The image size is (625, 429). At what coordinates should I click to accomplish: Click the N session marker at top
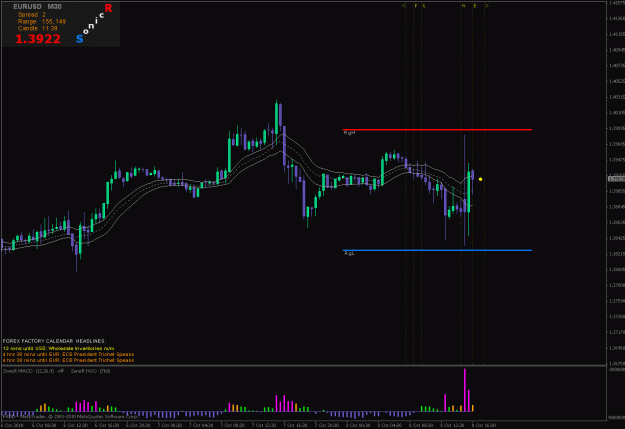(x=463, y=6)
